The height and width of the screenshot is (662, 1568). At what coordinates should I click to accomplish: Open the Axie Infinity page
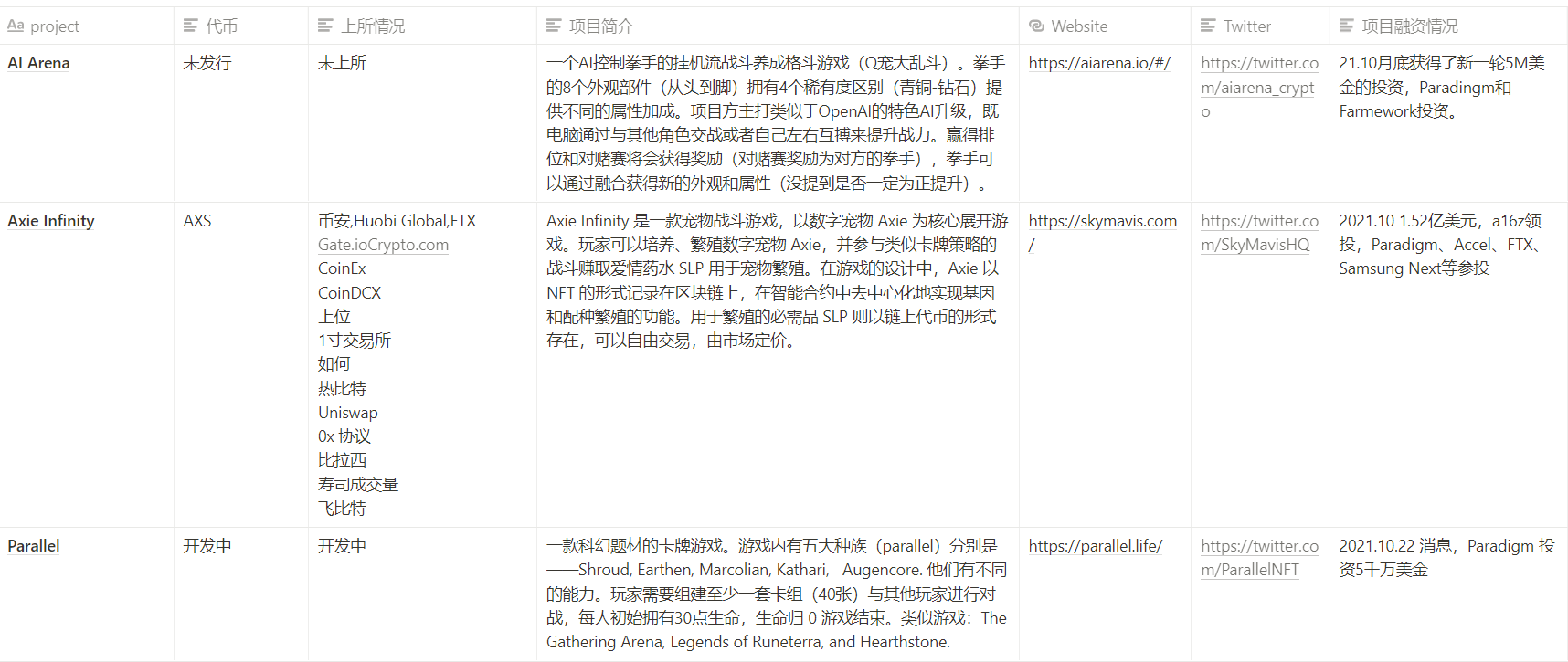point(51,221)
